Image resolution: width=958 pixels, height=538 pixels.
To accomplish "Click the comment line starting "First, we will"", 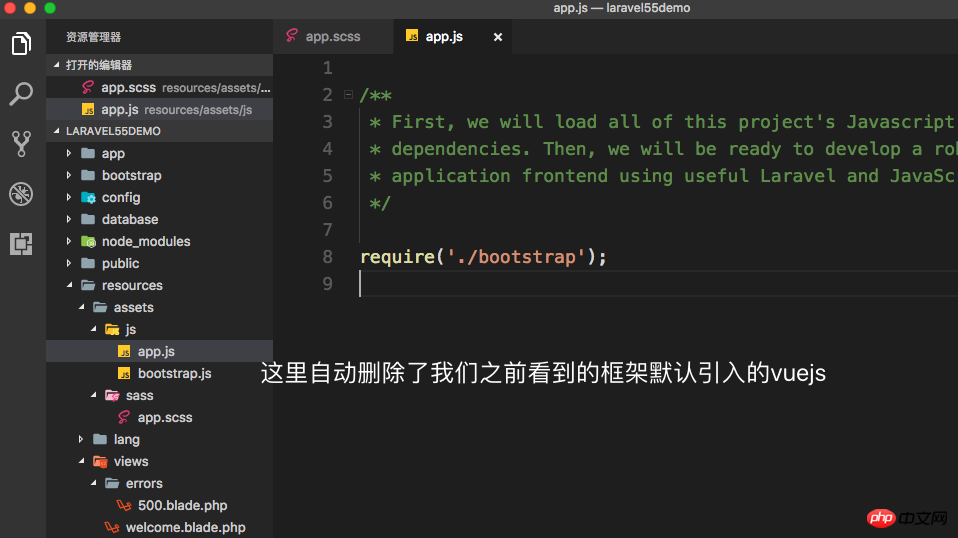I will click(x=662, y=122).
